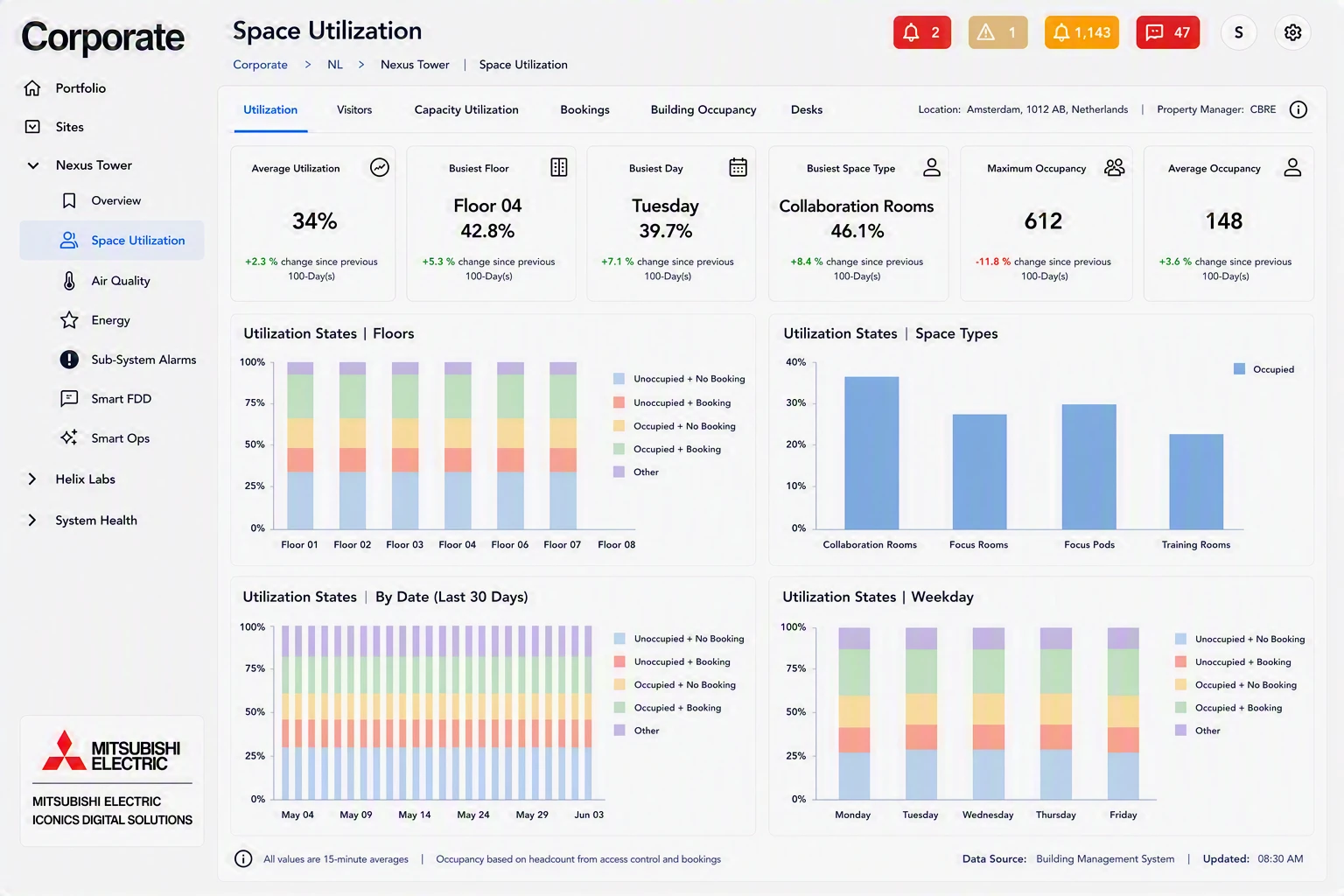Click the Smart Ops sparkle icon

(x=69, y=437)
